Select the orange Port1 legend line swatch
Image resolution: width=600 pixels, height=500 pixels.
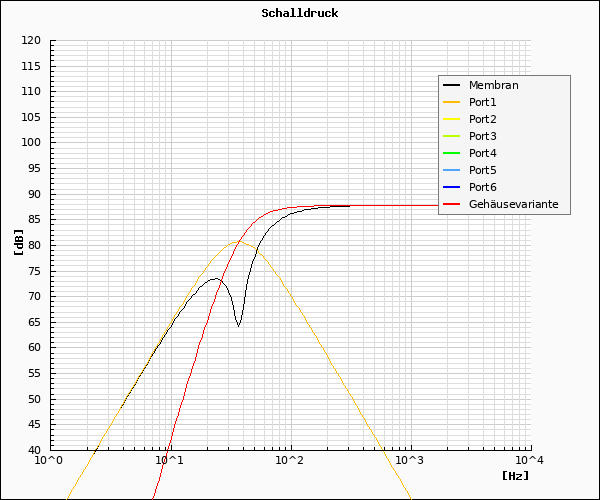click(452, 102)
